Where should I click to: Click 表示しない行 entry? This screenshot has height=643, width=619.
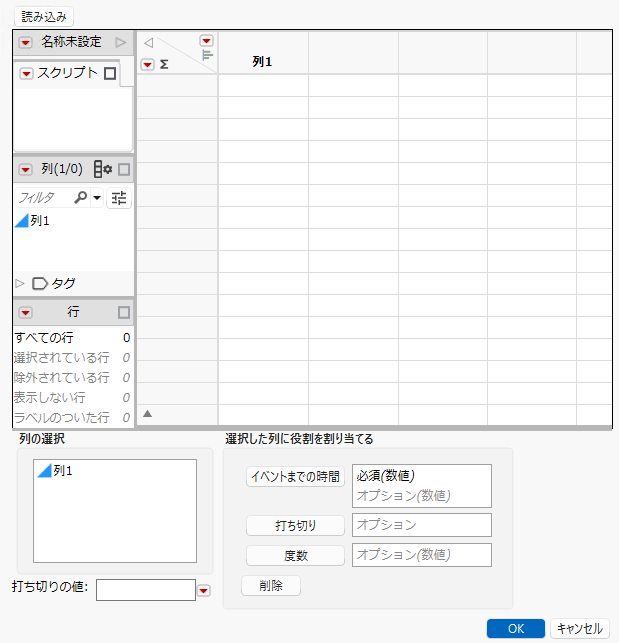(x=72, y=397)
